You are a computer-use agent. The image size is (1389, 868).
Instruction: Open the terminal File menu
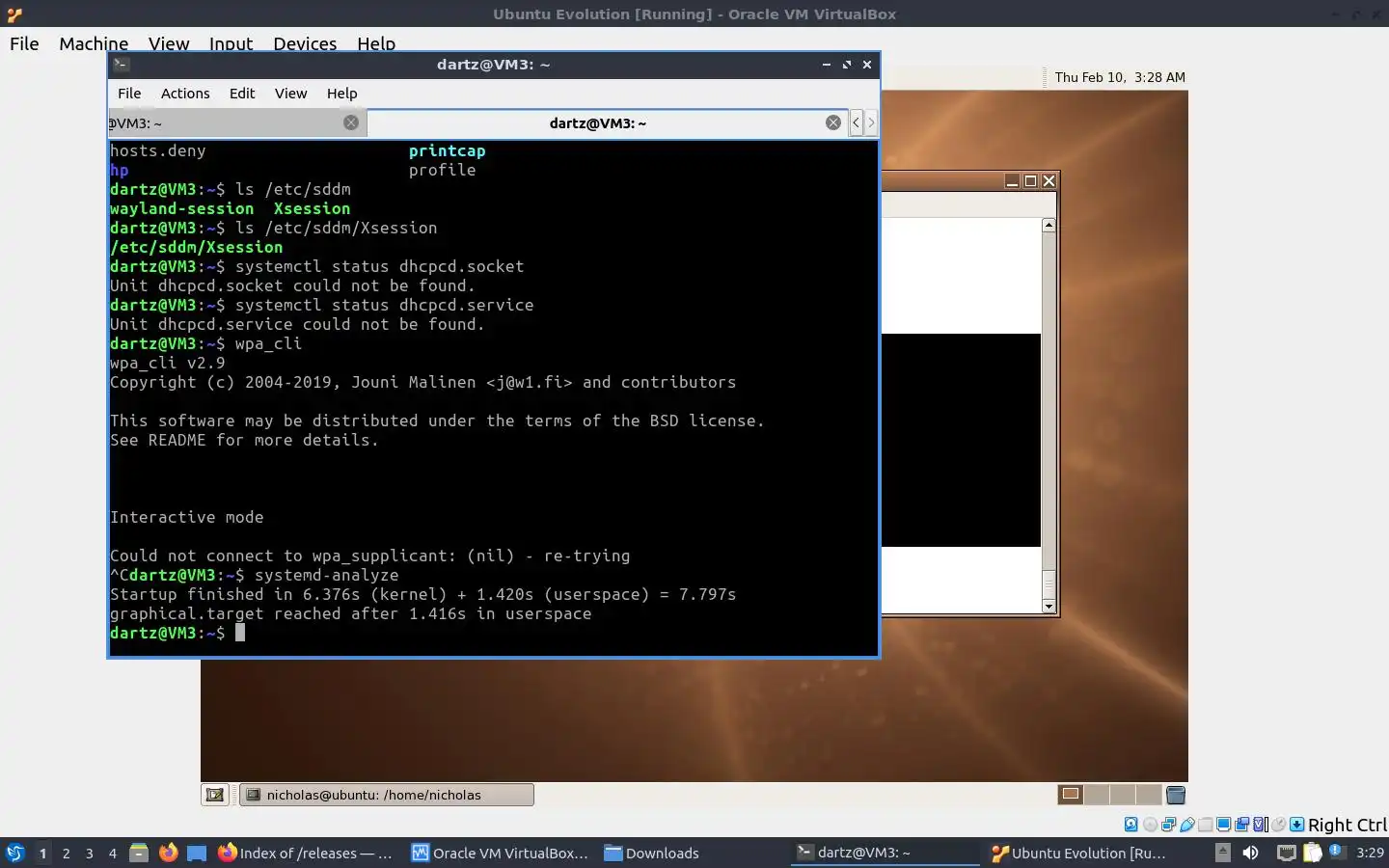(x=129, y=94)
